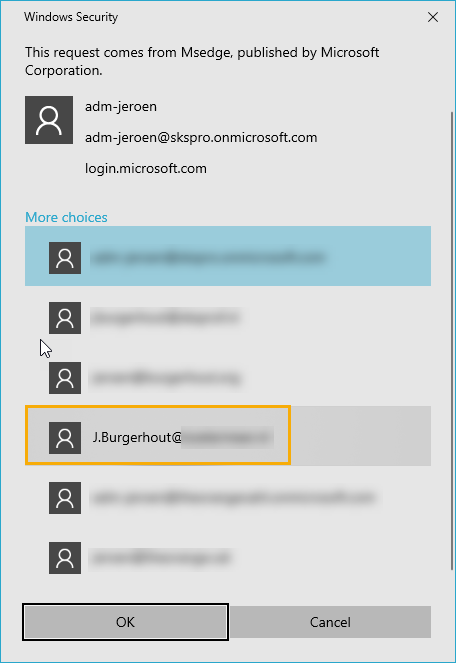Pick the second blurred account entry in the list
This screenshot has height=663, width=456.
[x=165, y=318]
